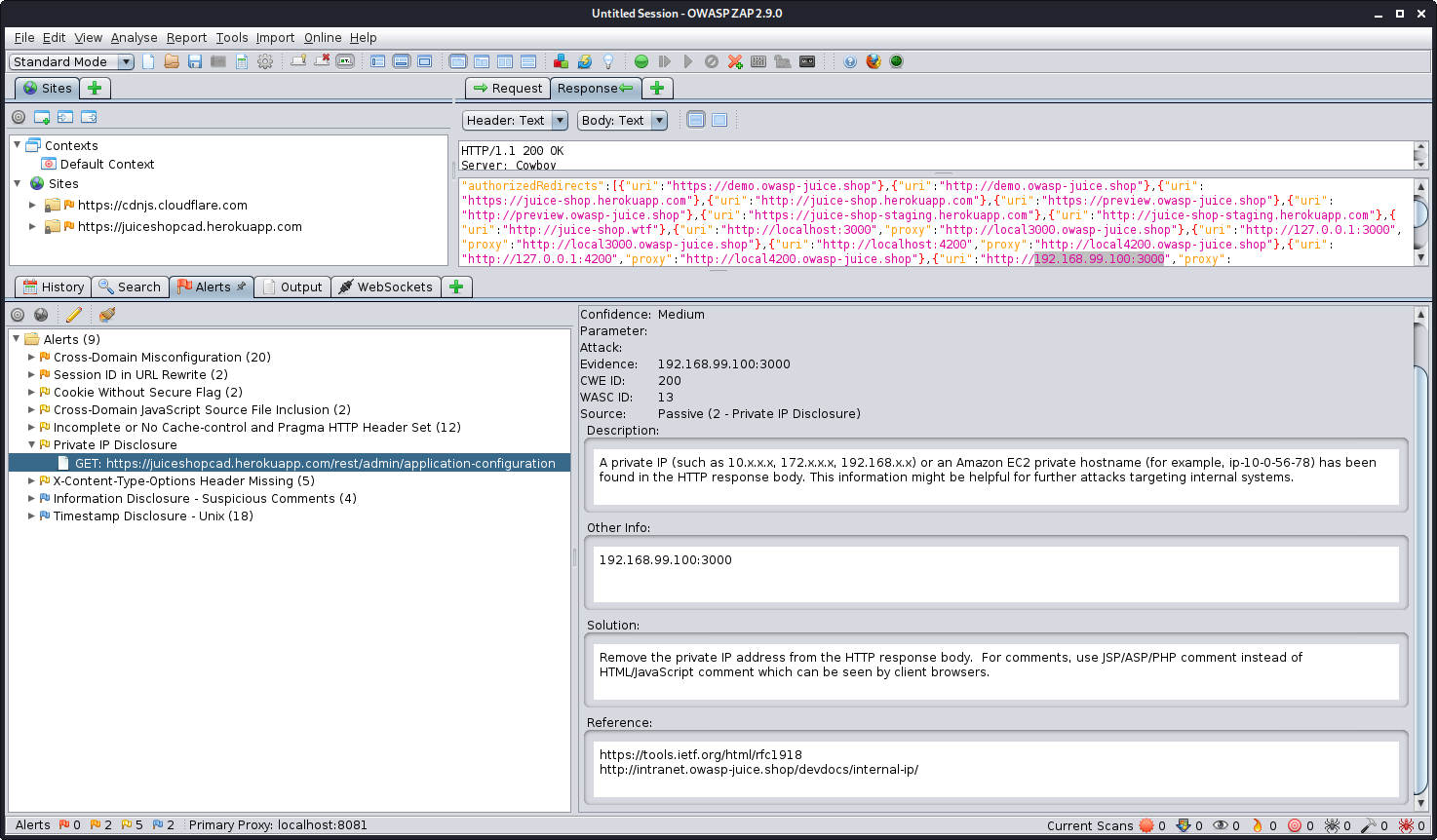
Task: Click the green Add break point icon
Action: click(641, 61)
